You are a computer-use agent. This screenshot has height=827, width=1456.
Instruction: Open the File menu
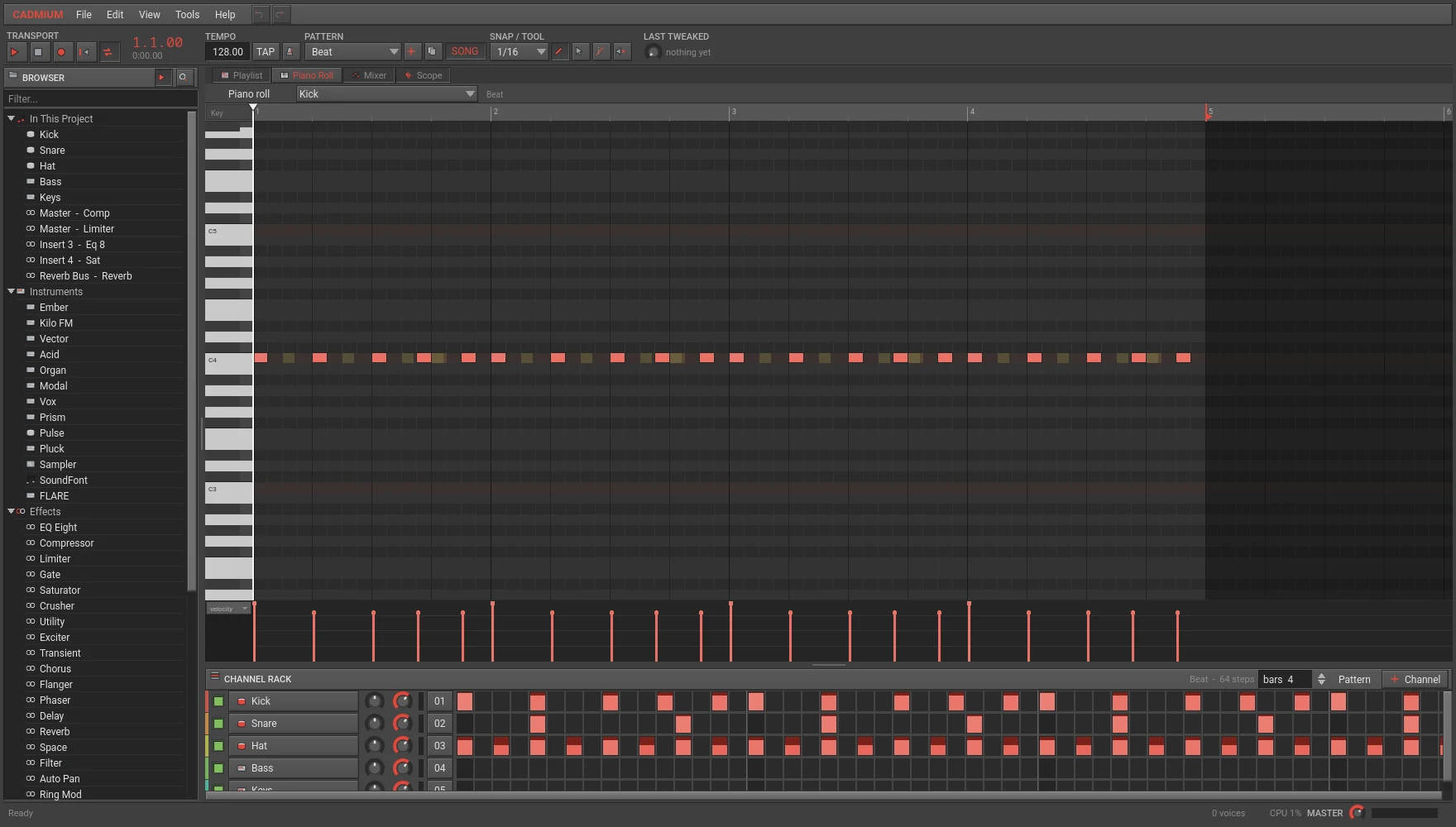84,14
